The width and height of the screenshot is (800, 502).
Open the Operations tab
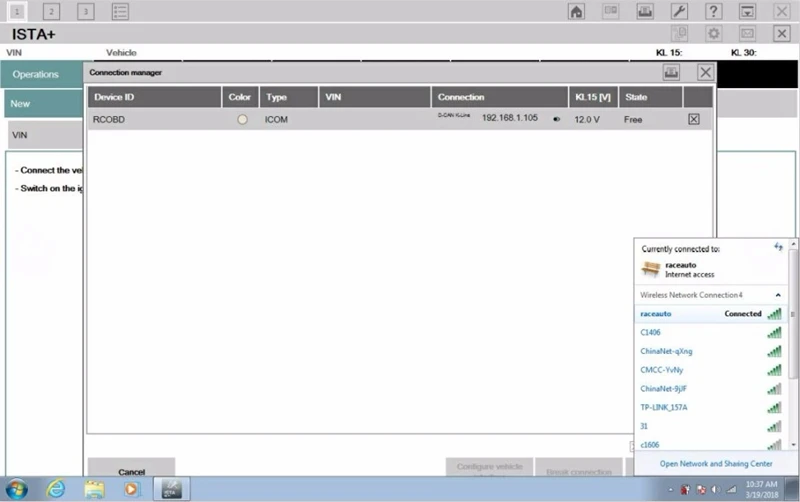42,74
